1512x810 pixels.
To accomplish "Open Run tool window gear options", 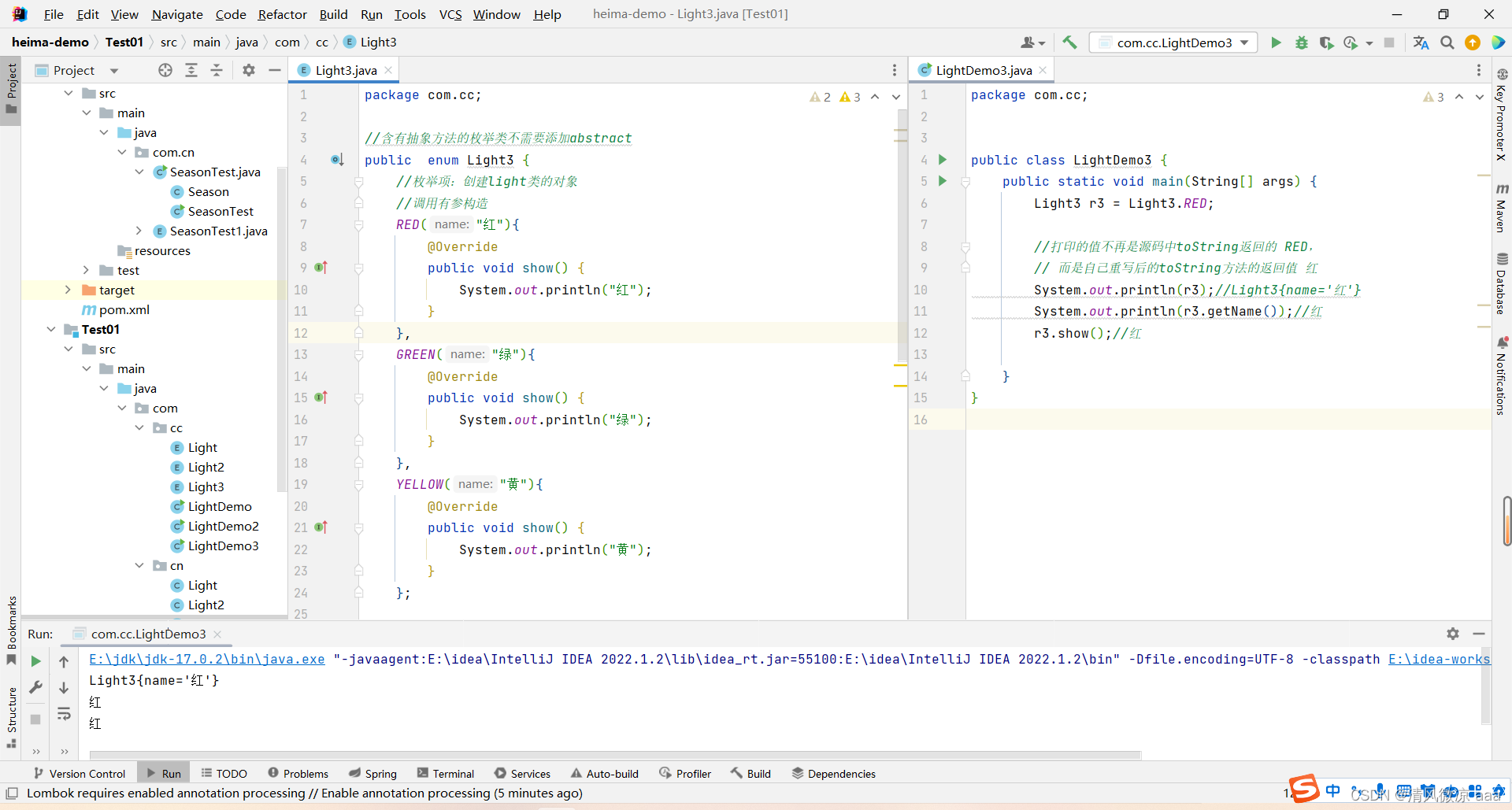I will [1453, 634].
